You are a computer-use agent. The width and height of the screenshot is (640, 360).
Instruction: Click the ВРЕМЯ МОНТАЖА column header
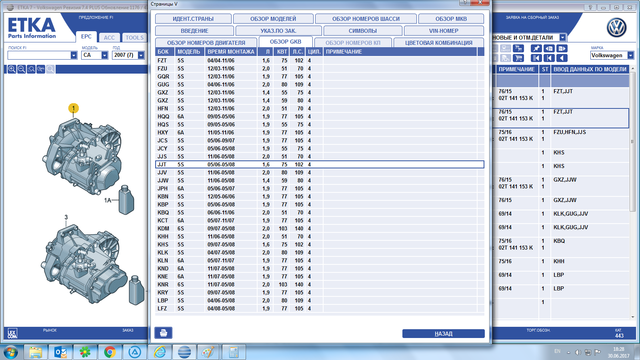tap(231, 52)
